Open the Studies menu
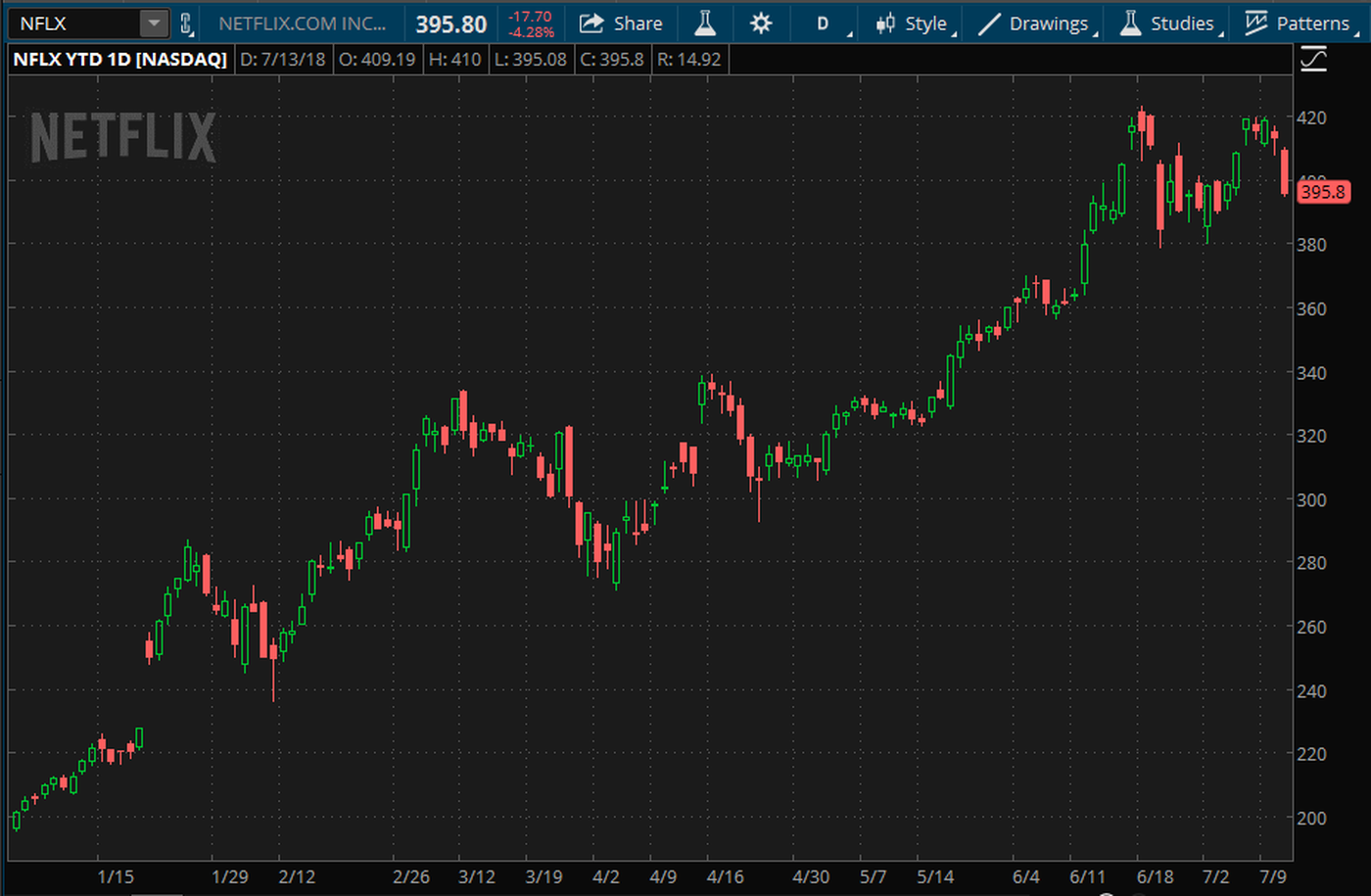This screenshot has width=1371, height=896. click(1169, 24)
